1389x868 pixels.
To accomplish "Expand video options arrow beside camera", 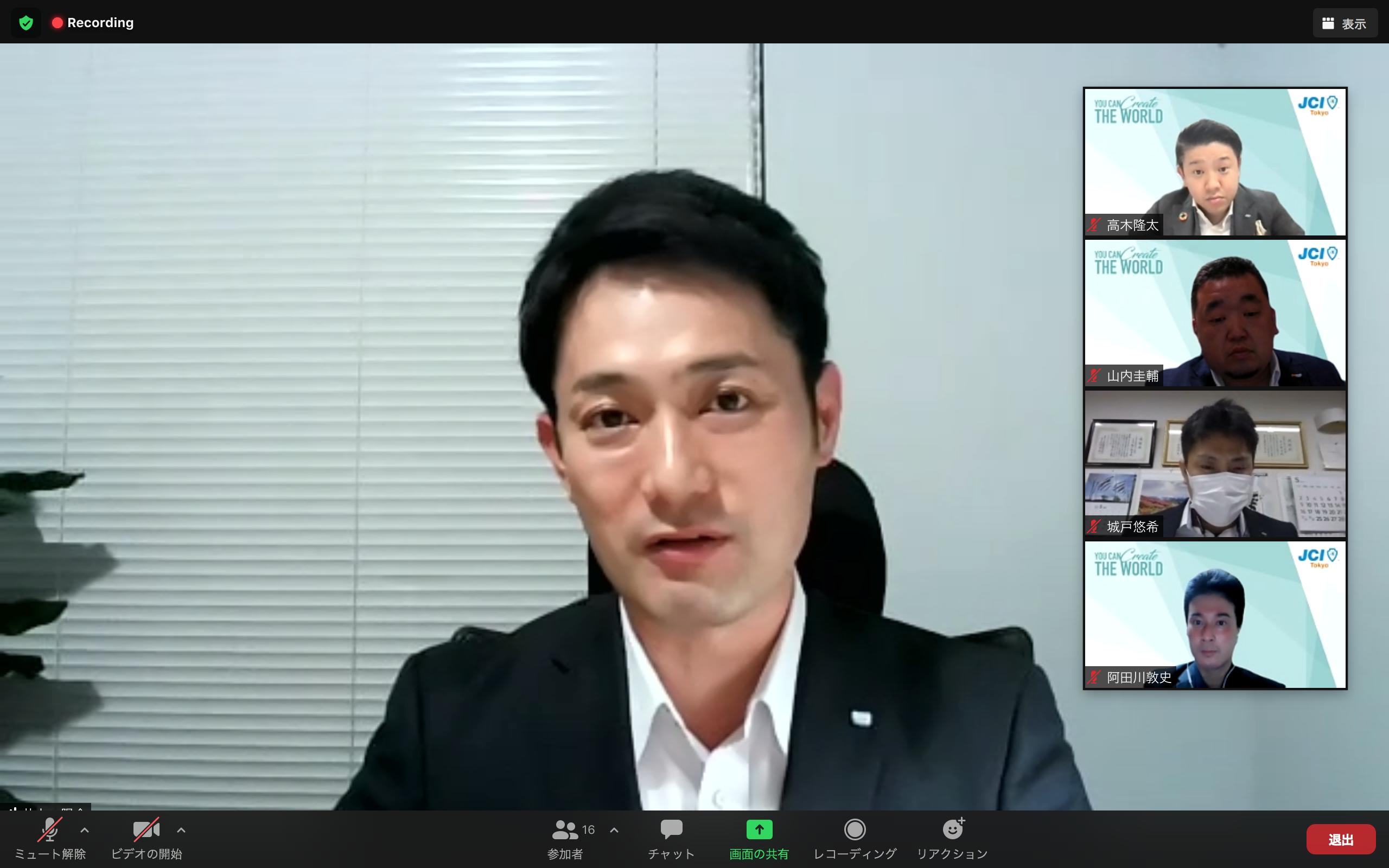I will (181, 830).
